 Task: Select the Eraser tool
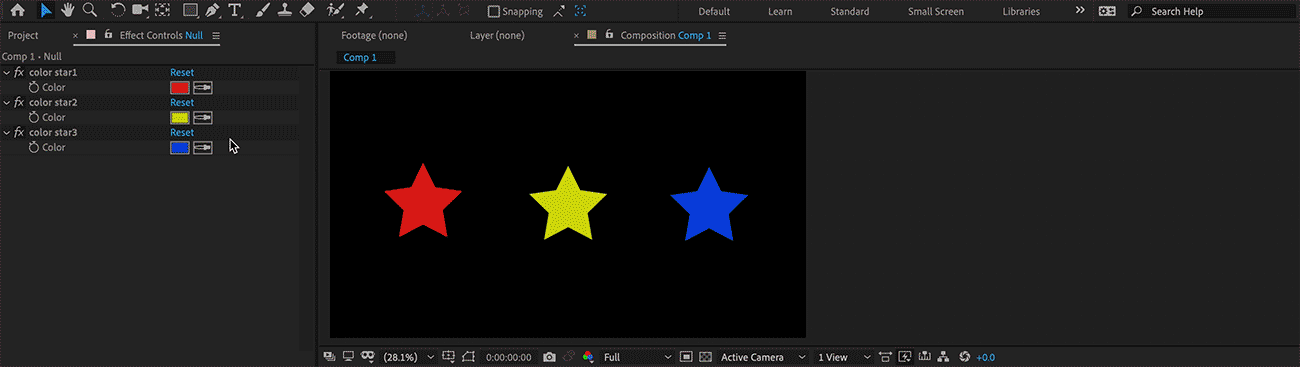point(307,11)
